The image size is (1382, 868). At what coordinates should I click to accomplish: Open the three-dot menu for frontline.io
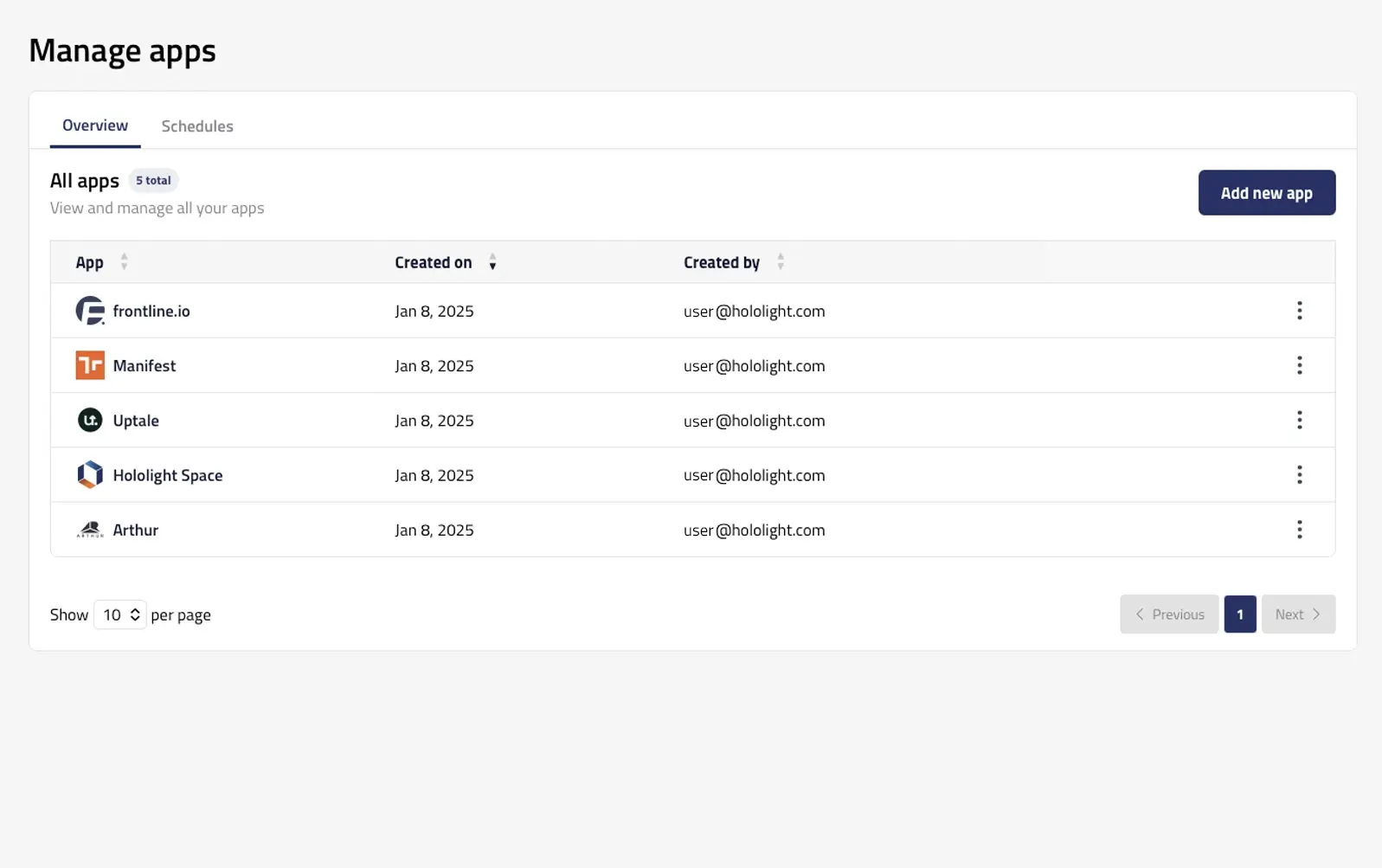tap(1299, 311)
